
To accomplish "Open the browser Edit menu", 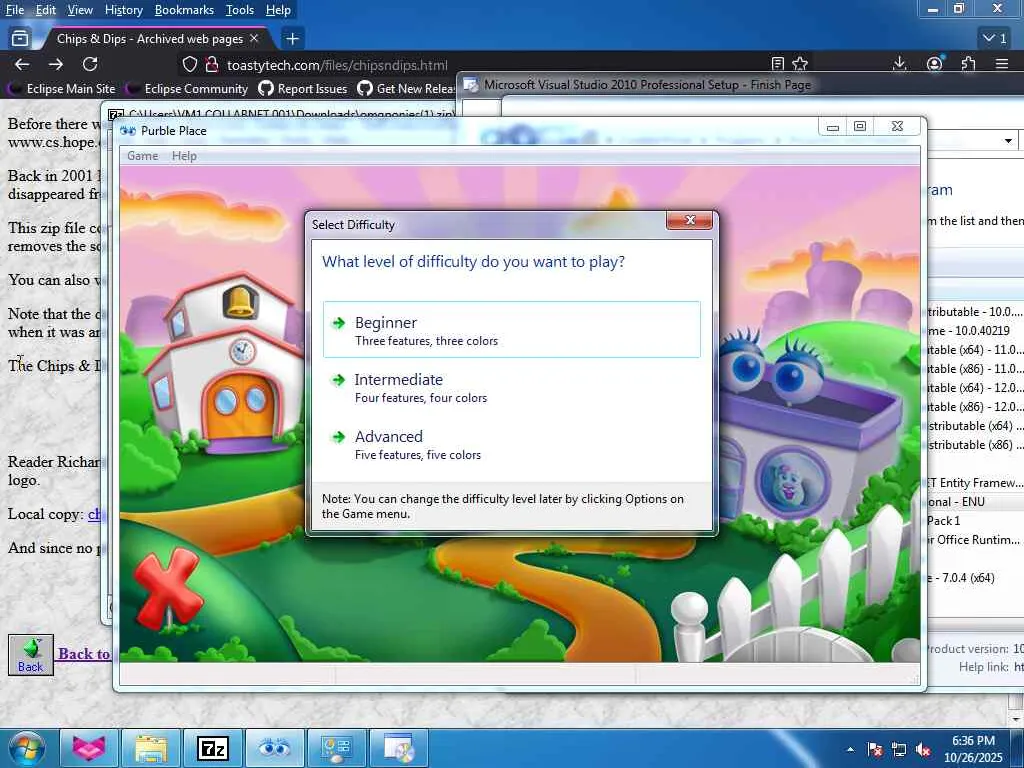I will 46,10.
